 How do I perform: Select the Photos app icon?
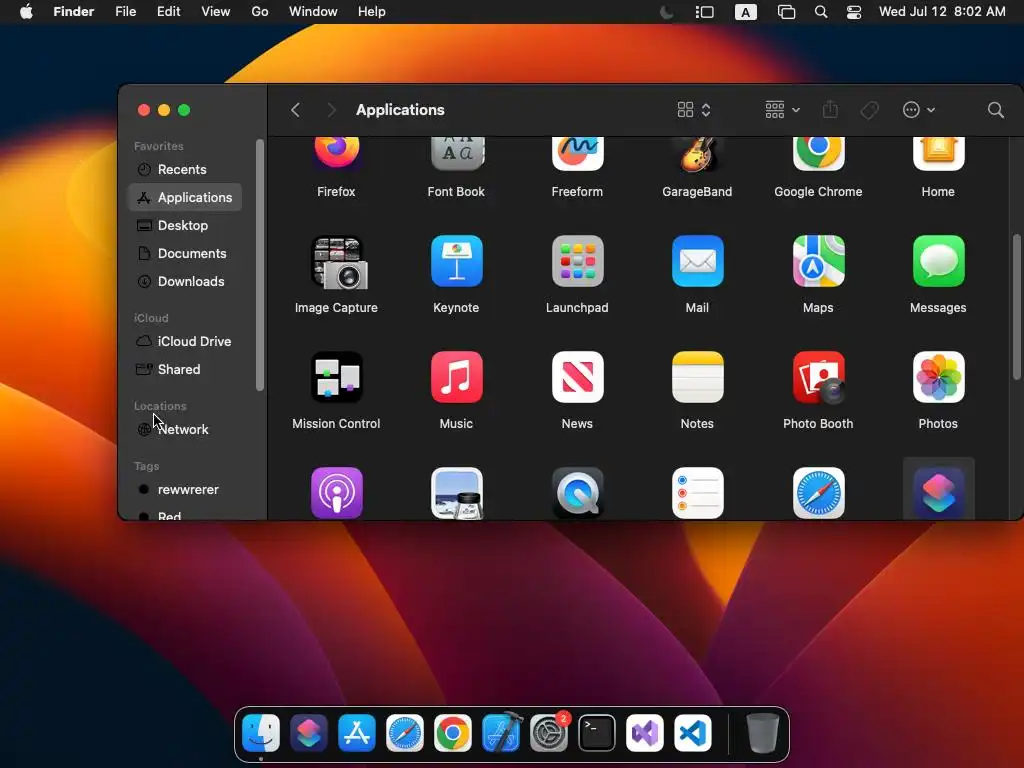938,377
